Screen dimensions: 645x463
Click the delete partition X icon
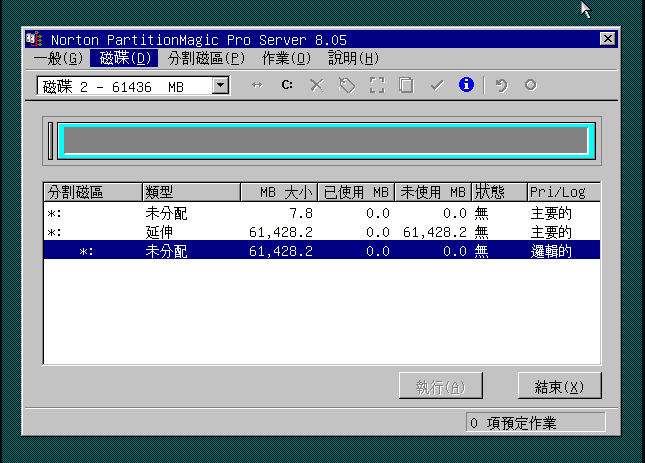pyautogui.click(x=317, y=86)
